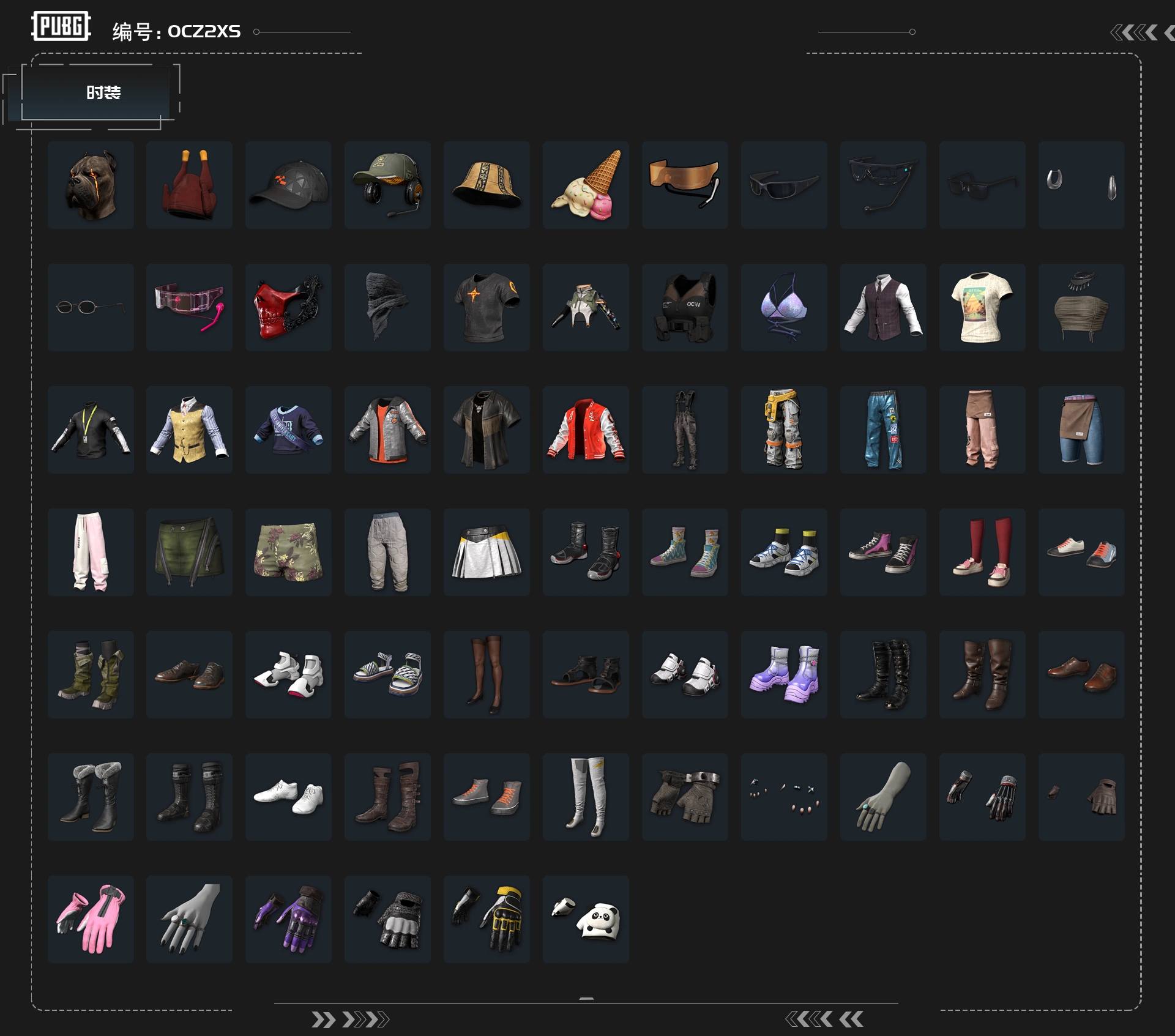
Task: Select the pink gloves
Action: click(91, 919)
